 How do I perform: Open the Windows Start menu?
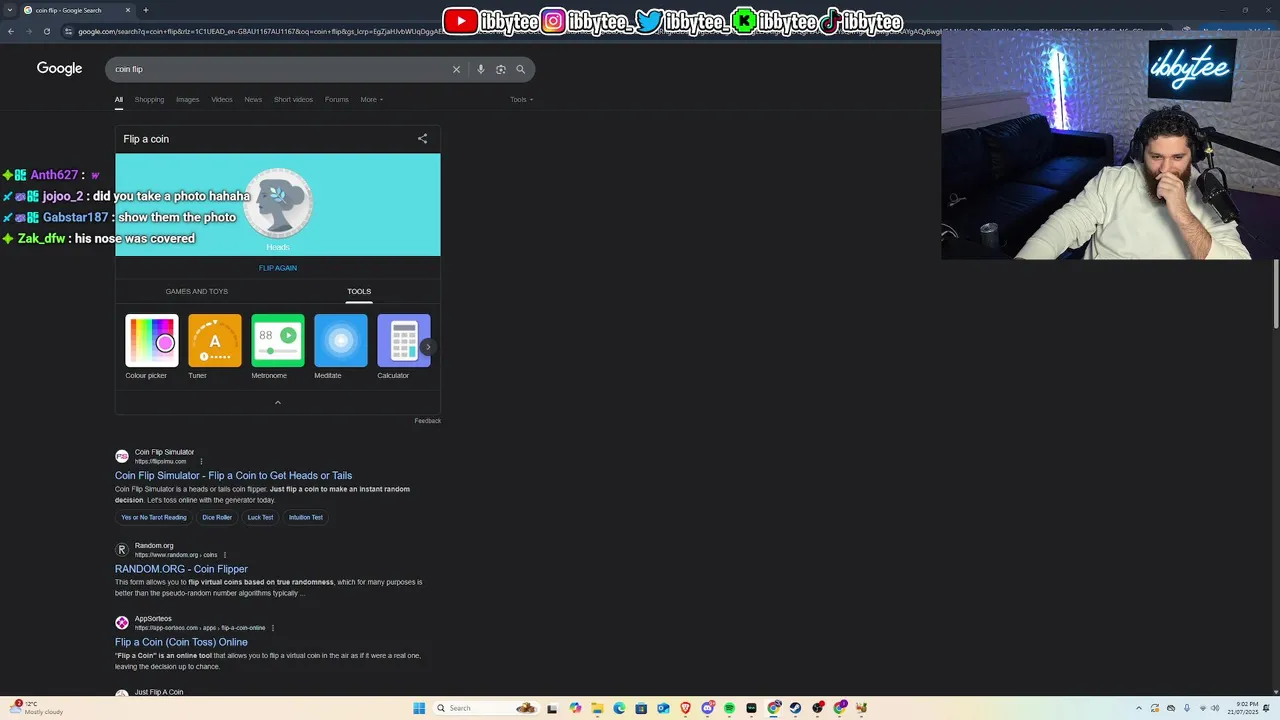(x=419, y=708)
